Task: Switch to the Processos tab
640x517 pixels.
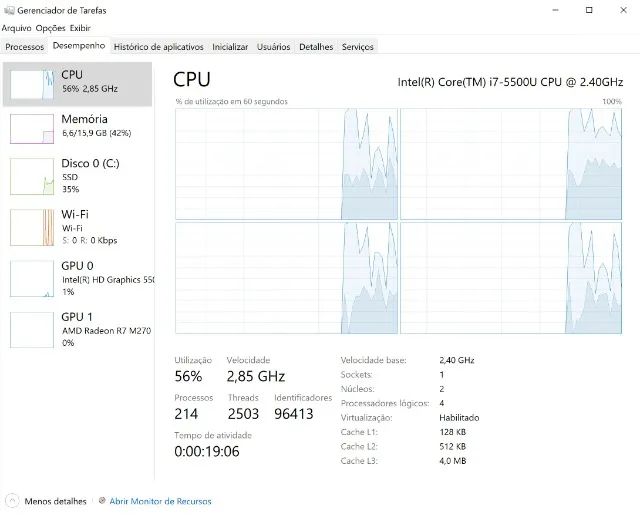Action: click(x=25, y=47)
